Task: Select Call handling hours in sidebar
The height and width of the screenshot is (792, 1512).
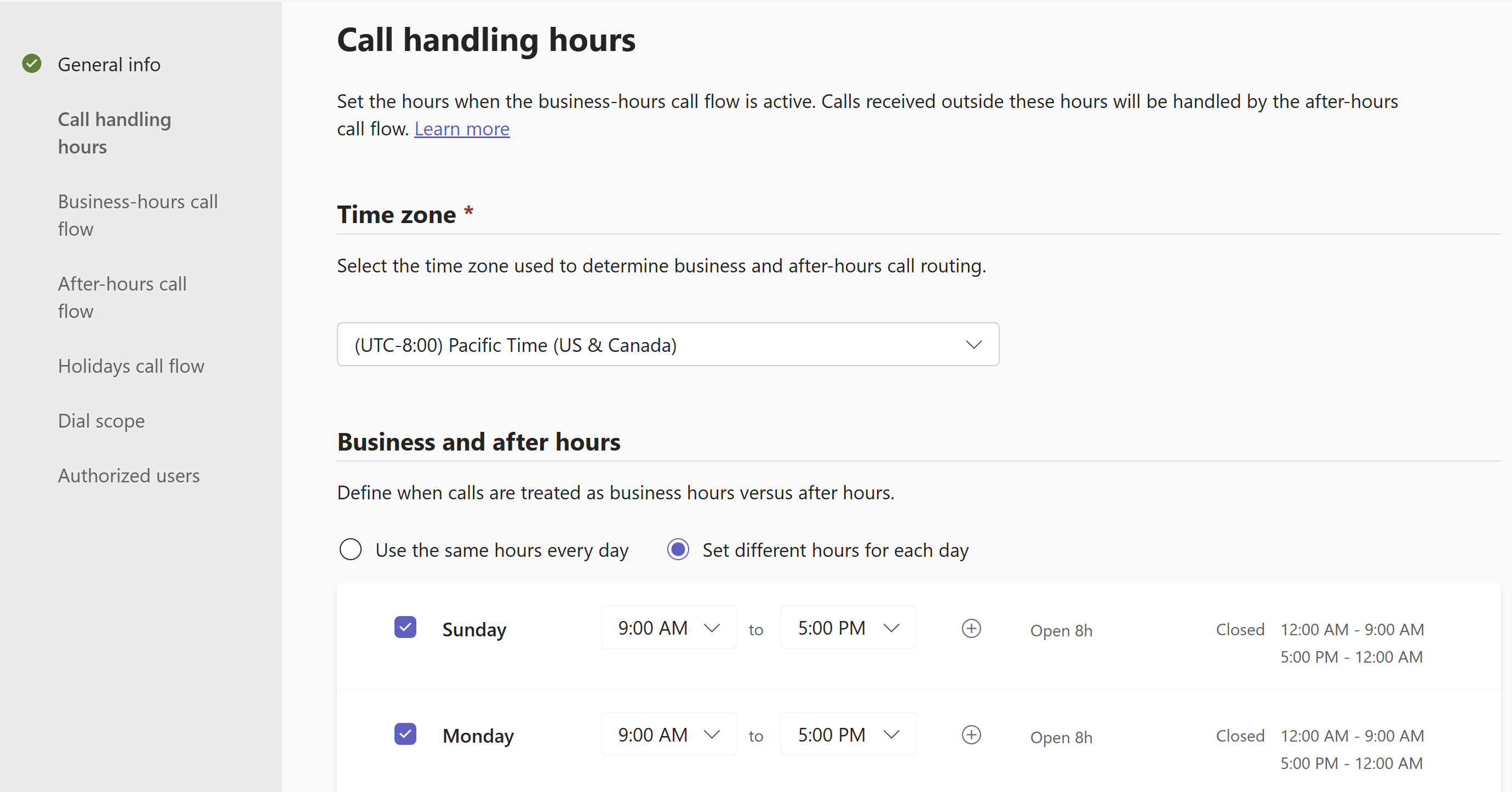Action: tap(114, 133)
